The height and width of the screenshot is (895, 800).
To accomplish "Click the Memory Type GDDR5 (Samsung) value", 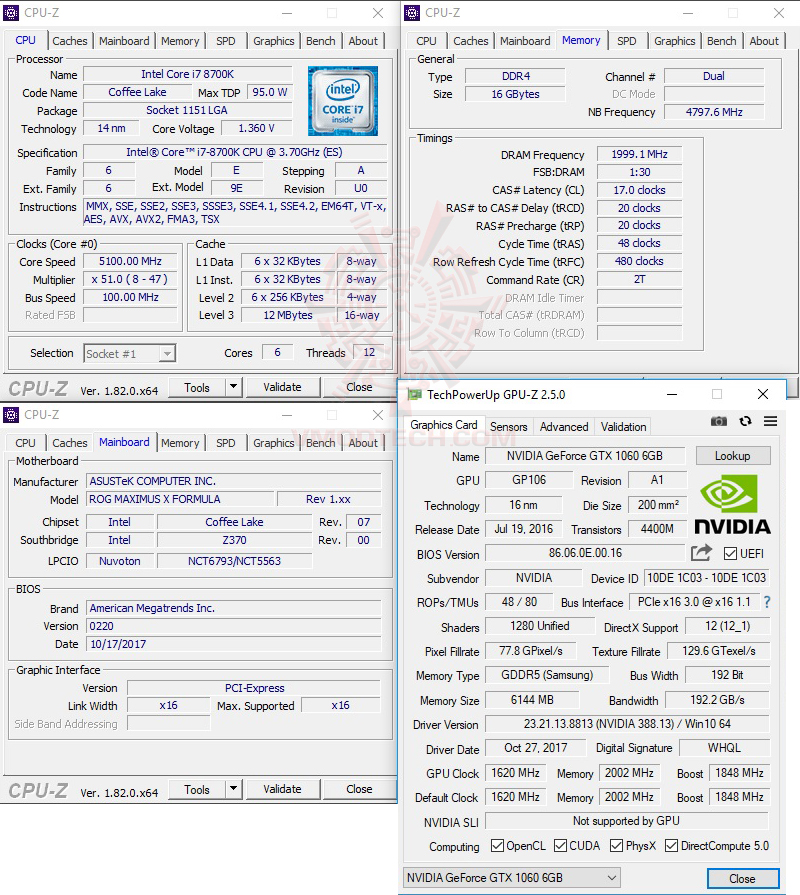I will [547, 675].
